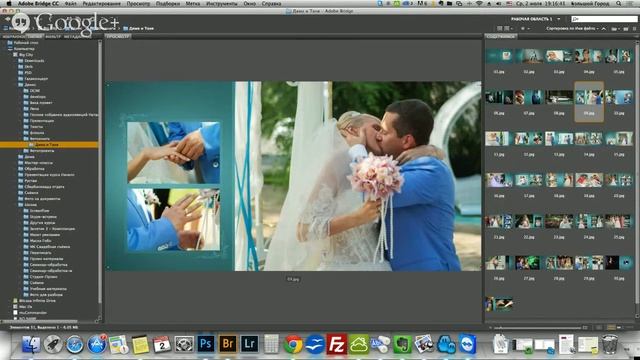This screenshot has width=640, height=360.
Task: Open the Trash in the dock
Action: click(x=609, y=344)
